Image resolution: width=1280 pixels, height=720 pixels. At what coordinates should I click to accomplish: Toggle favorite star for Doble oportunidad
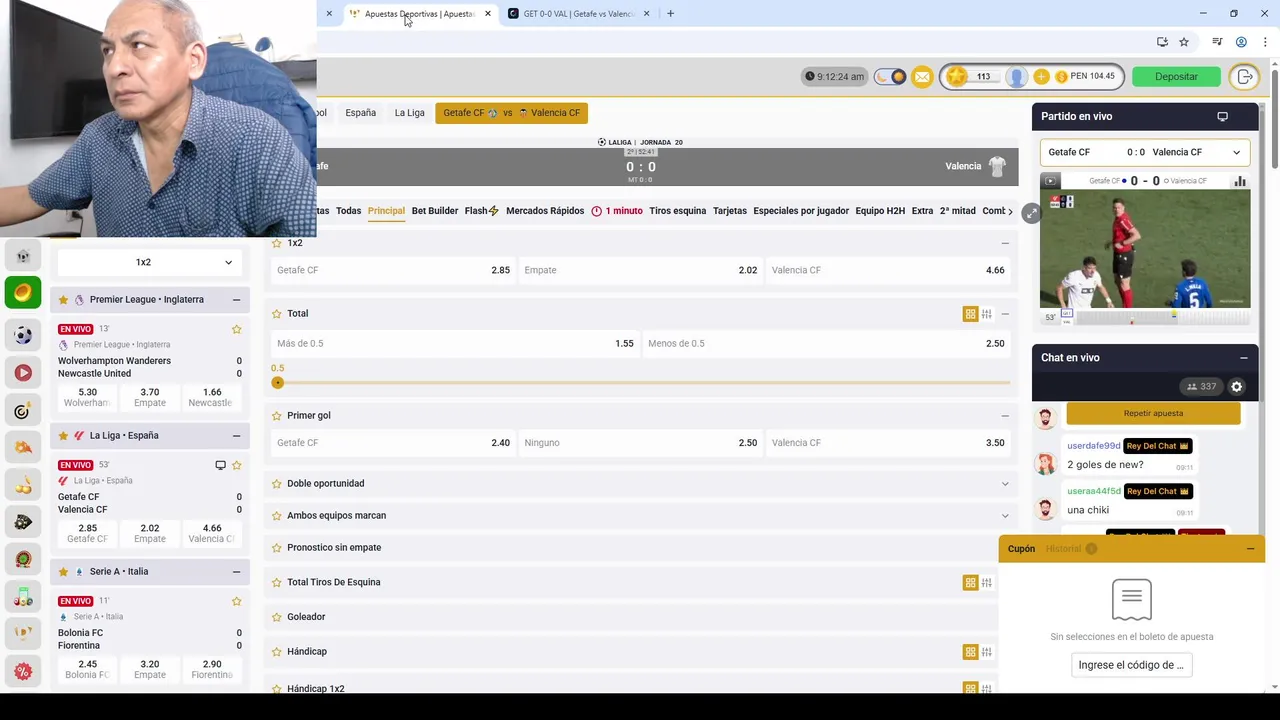[276, 484]
